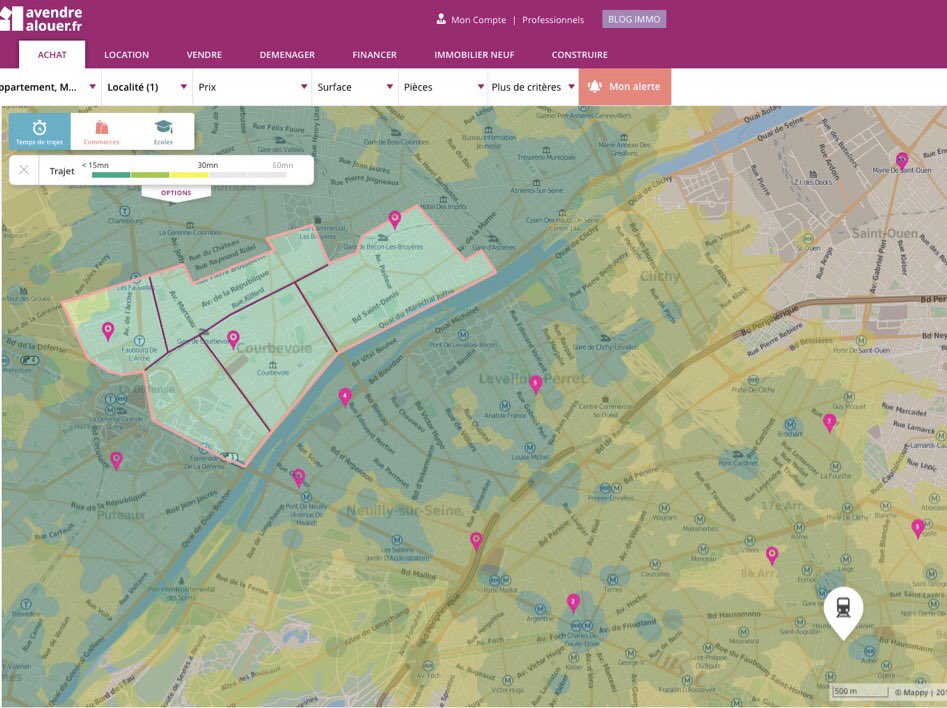Screen dimensions: 947x708
Task: Close the Trajet legend panel
Action: click(x=24, y=170)
